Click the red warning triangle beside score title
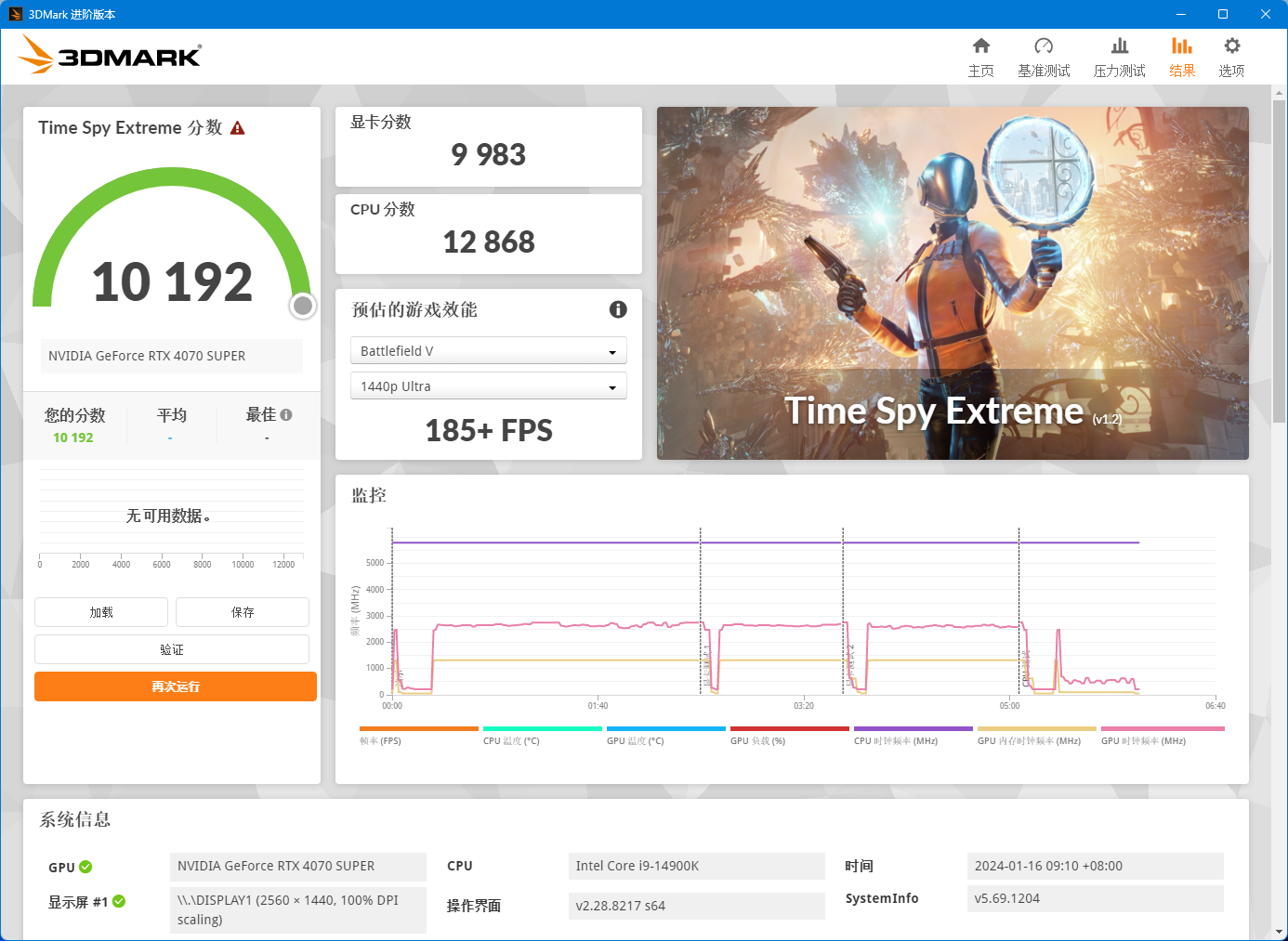 238,128
